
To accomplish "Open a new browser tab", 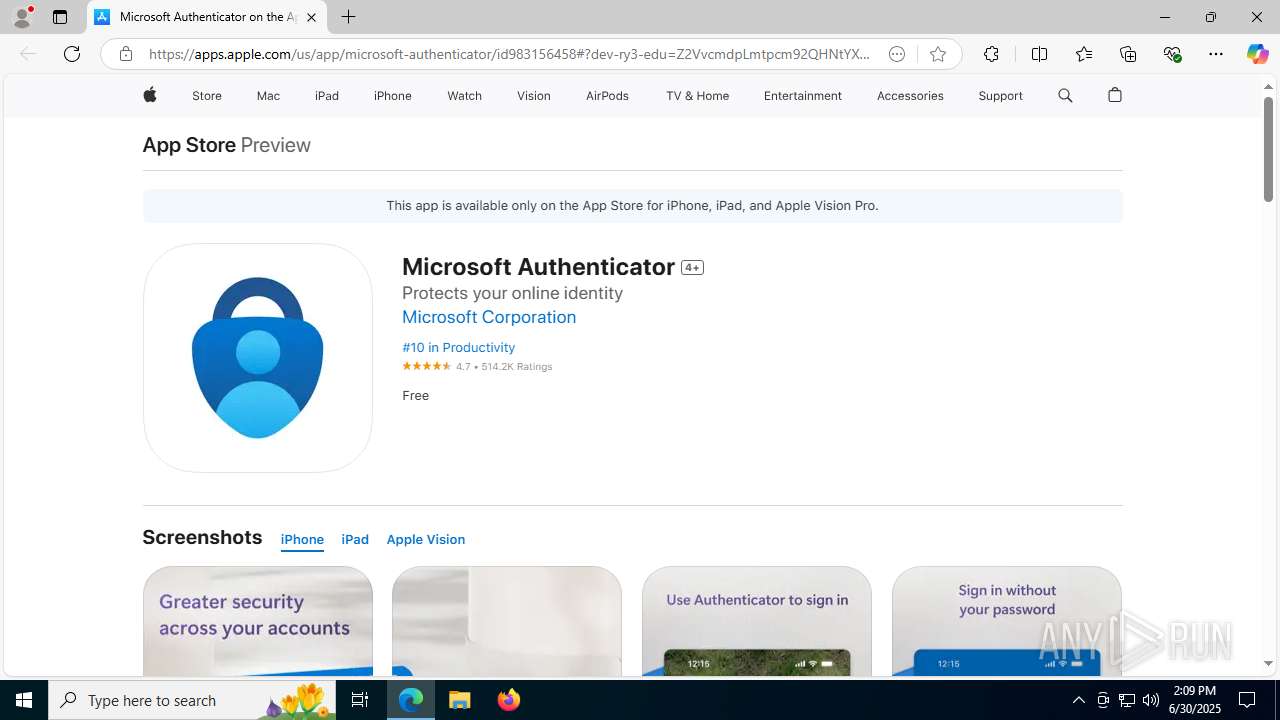I will point(348,17).
